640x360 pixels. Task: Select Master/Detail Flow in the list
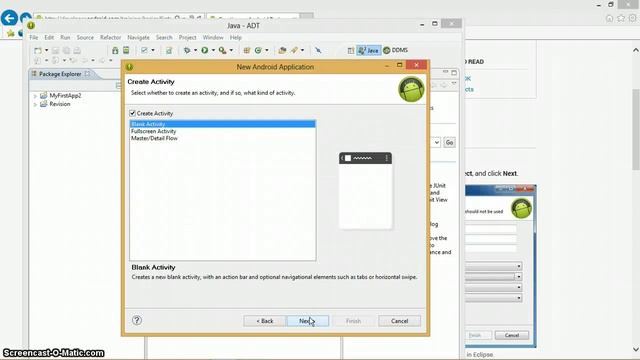(222, 138)
